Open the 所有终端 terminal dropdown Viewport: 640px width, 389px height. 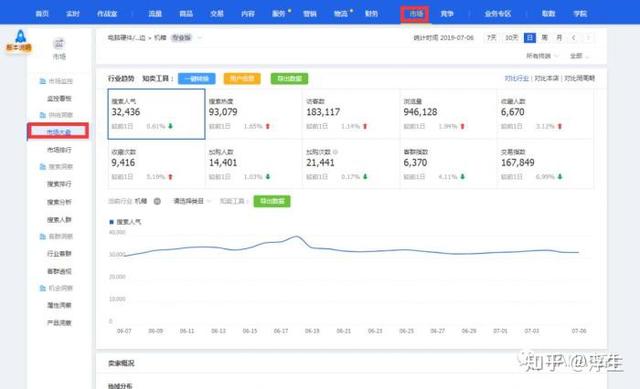(x=541, y=56)
